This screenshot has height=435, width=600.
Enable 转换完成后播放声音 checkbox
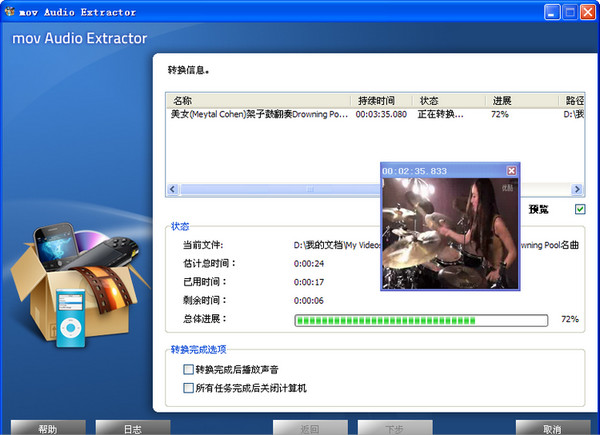[188, 369]
